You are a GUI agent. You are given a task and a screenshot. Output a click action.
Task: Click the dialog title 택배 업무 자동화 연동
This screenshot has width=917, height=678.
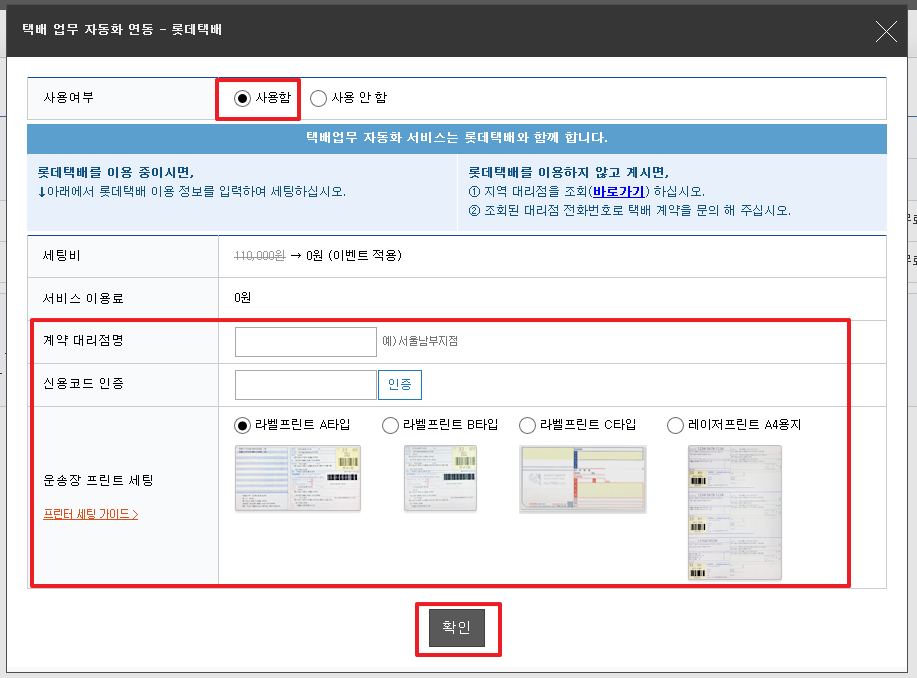(122, 29)
